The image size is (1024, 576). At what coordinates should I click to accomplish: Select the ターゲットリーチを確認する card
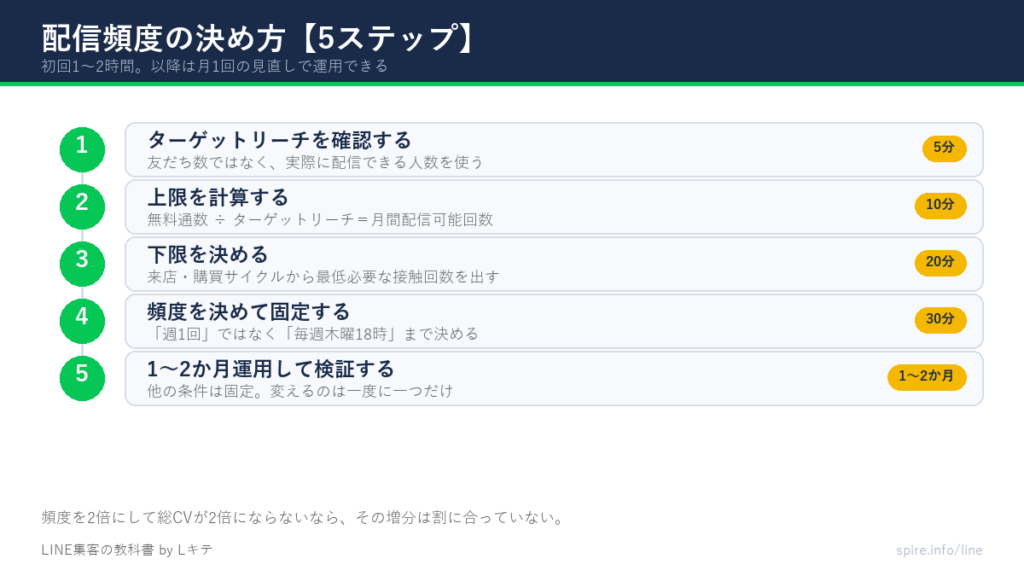pos(554,150)
